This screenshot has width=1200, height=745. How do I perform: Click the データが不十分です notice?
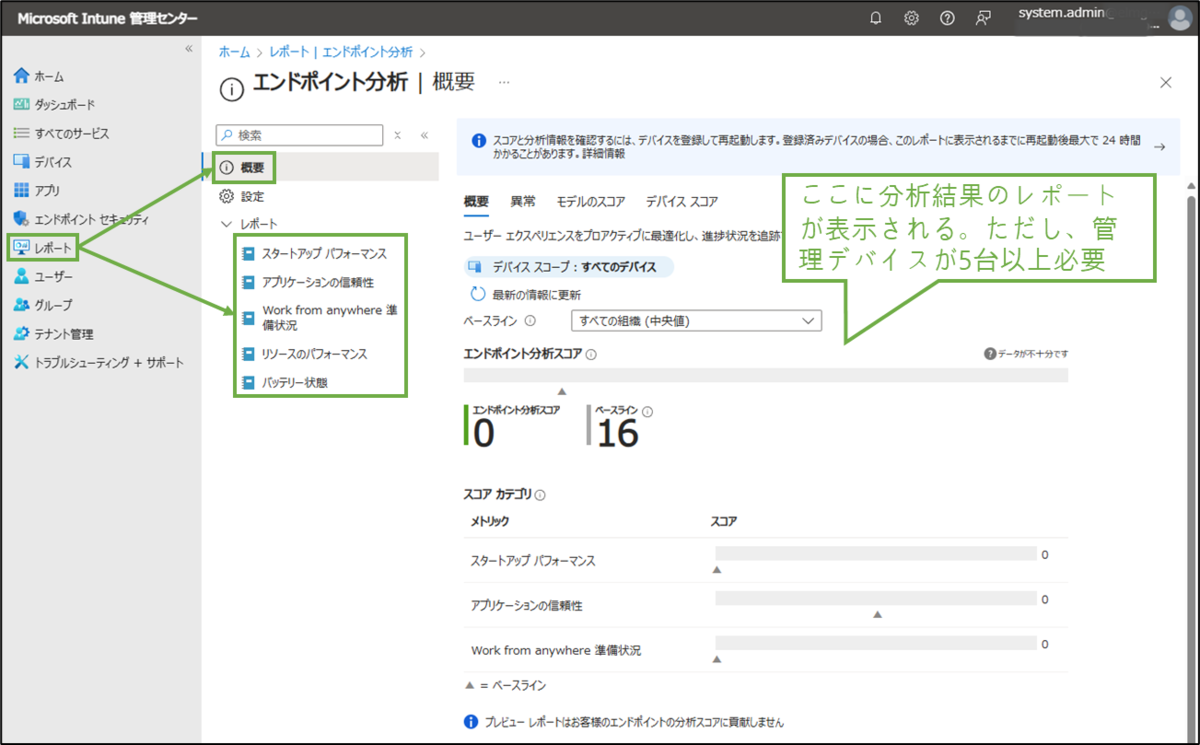click(x=1026, y=354)
